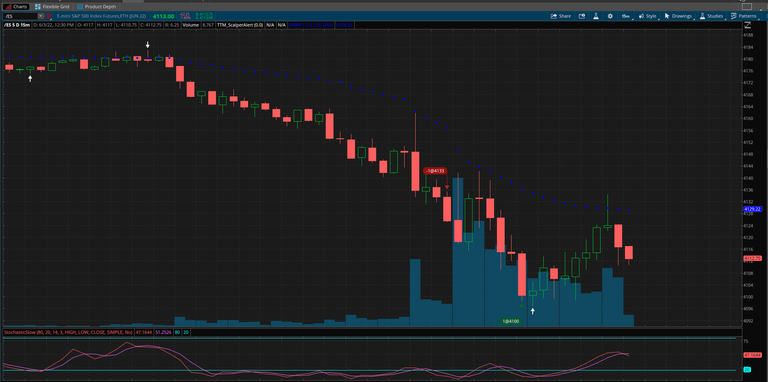Switch to the Flexible Grid tab
The image size is (768, 382).
click(54, 7)
